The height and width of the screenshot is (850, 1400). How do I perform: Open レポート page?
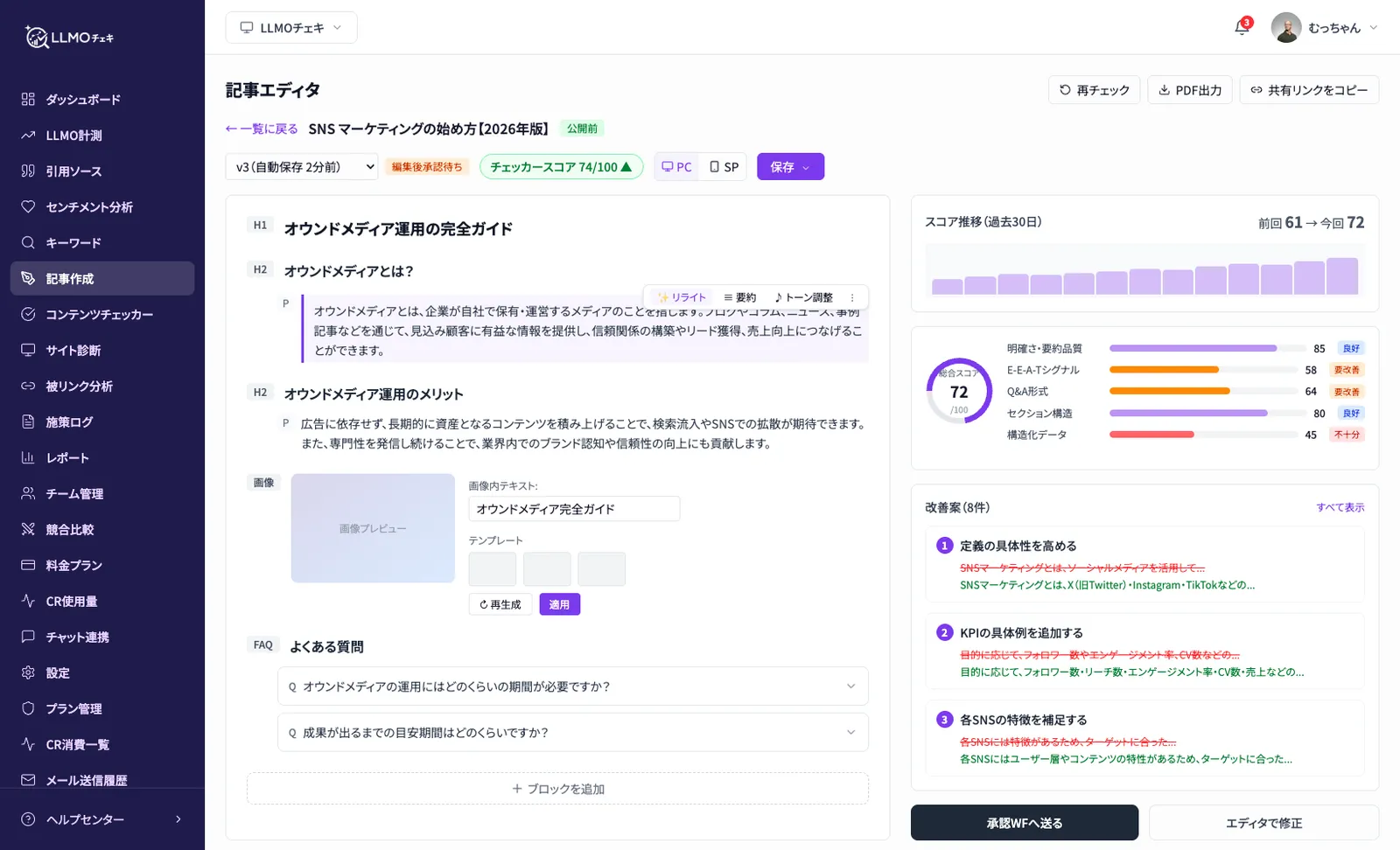tap(102, 458)
